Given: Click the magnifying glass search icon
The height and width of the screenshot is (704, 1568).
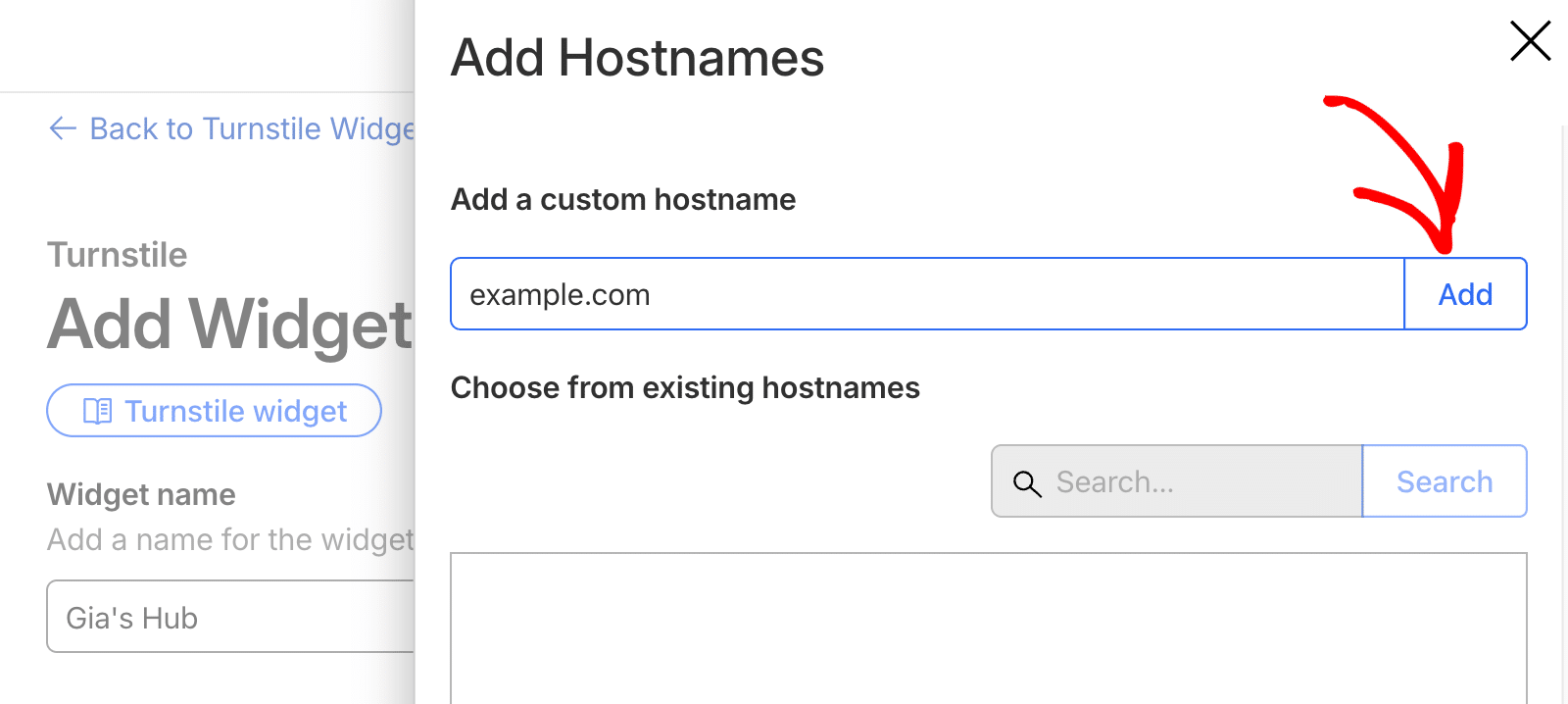Looking at the screenshot, I should [x=1027, y=482].
